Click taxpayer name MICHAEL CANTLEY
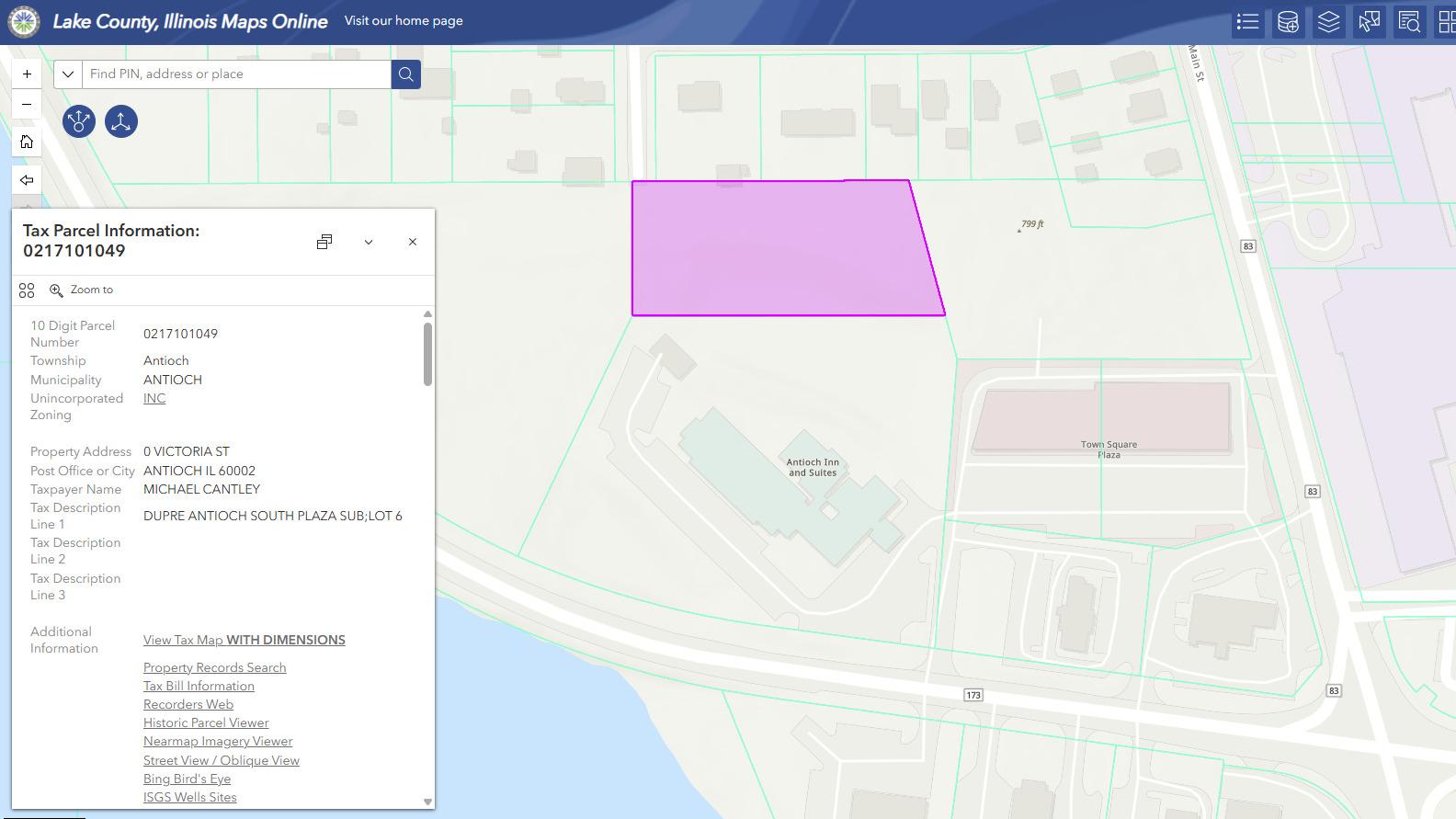The height and width of the screenshot is (819, 1456). (x=201, y=489)
